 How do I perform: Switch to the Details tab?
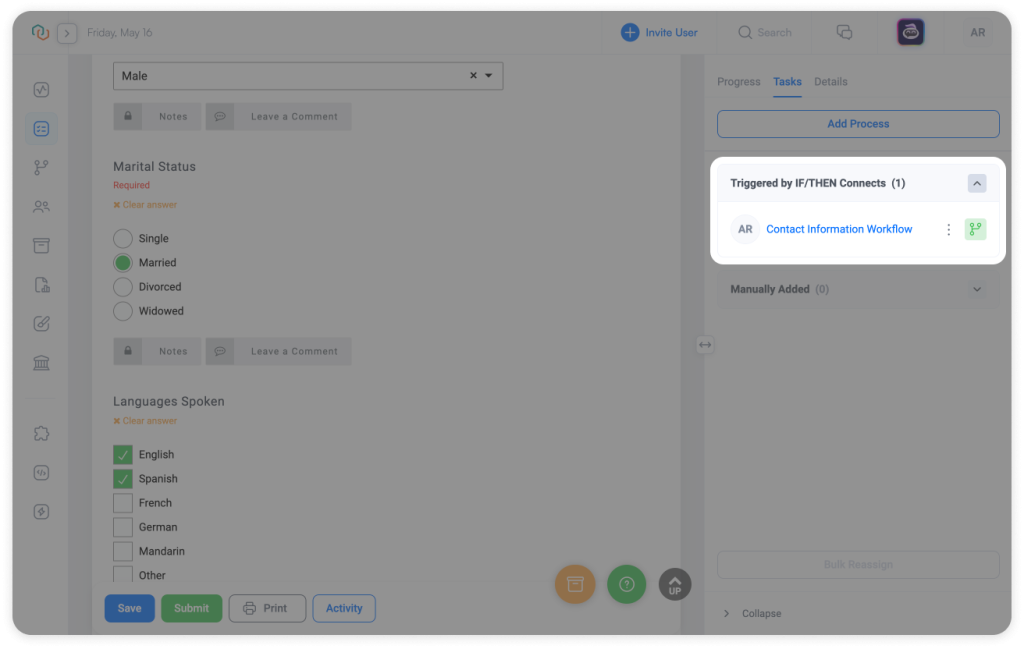click(831, 82)
